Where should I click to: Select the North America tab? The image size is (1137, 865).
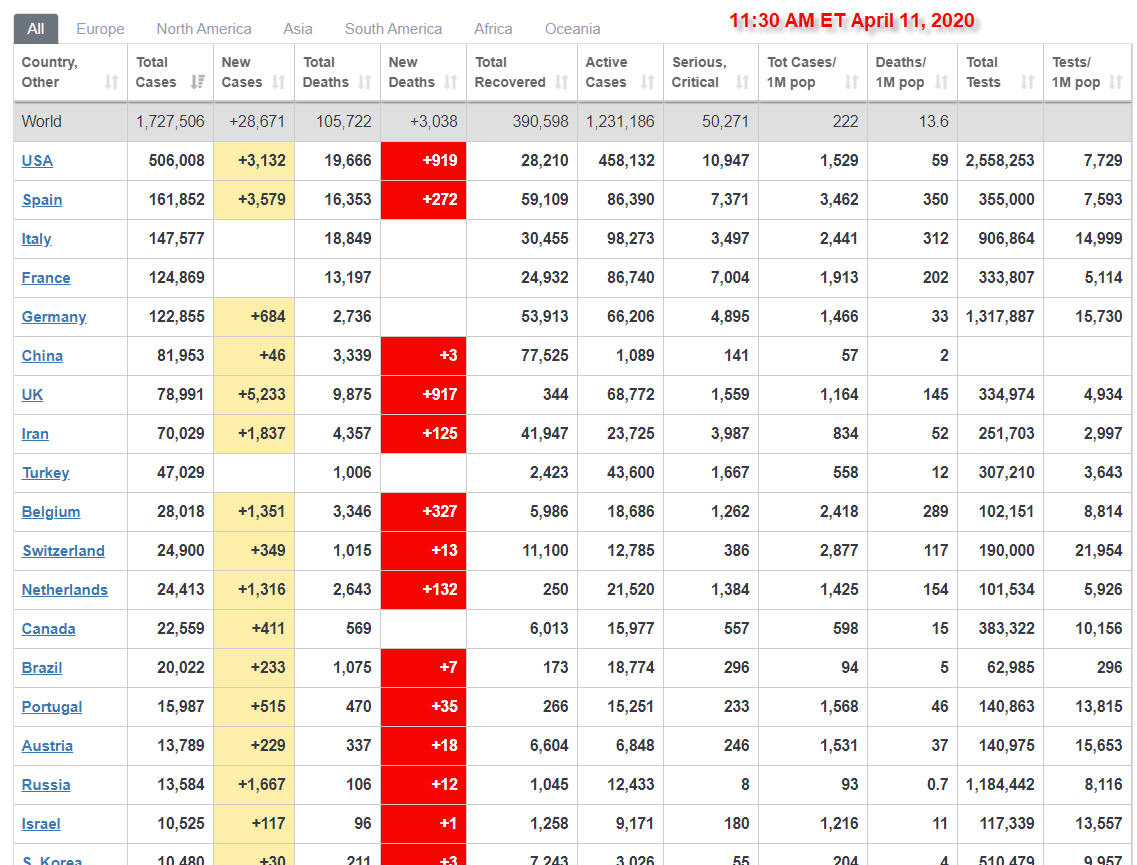coord(204,29)
